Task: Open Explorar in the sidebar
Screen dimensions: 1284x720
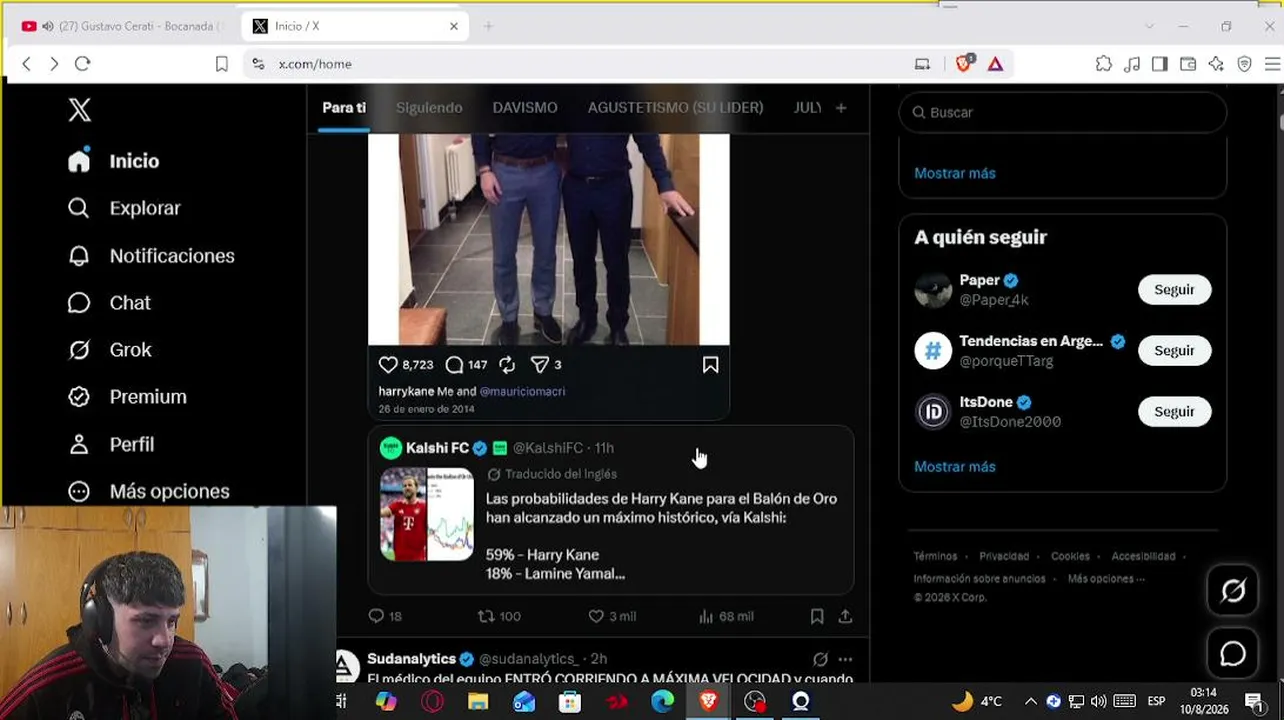Action: (124, 208)
